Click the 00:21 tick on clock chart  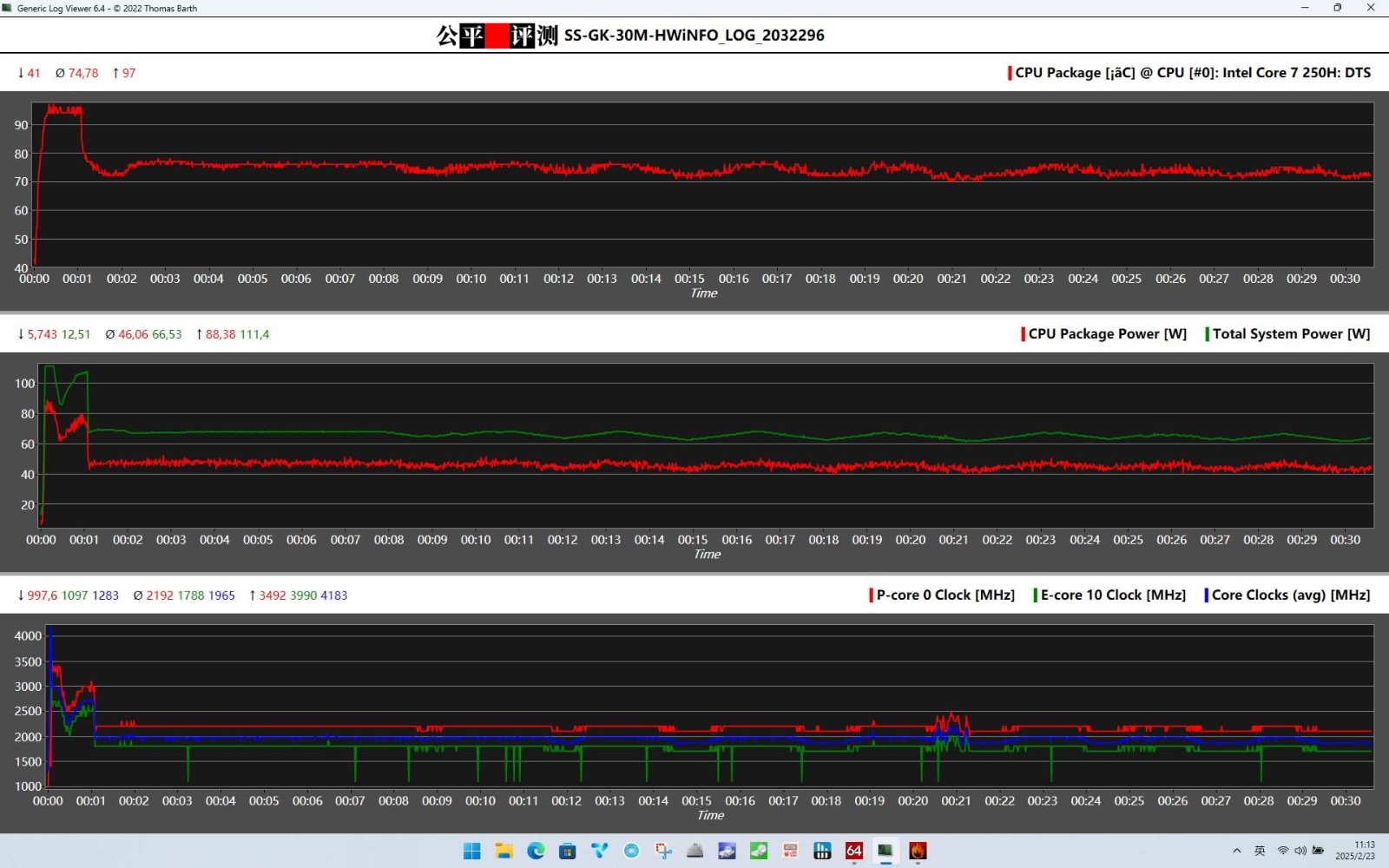pyautogui.click(x=956, y=801)
